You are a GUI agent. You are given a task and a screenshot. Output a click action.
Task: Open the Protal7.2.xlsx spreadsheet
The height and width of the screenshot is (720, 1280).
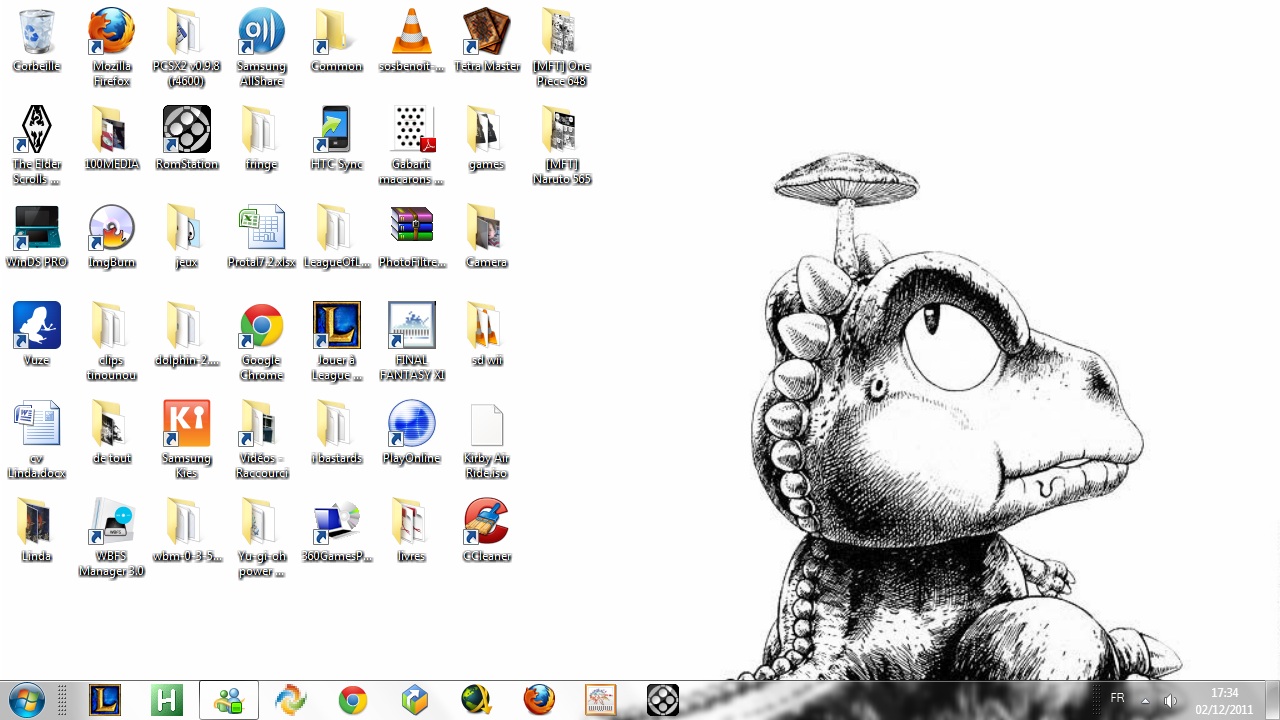[x=262, y=236]
